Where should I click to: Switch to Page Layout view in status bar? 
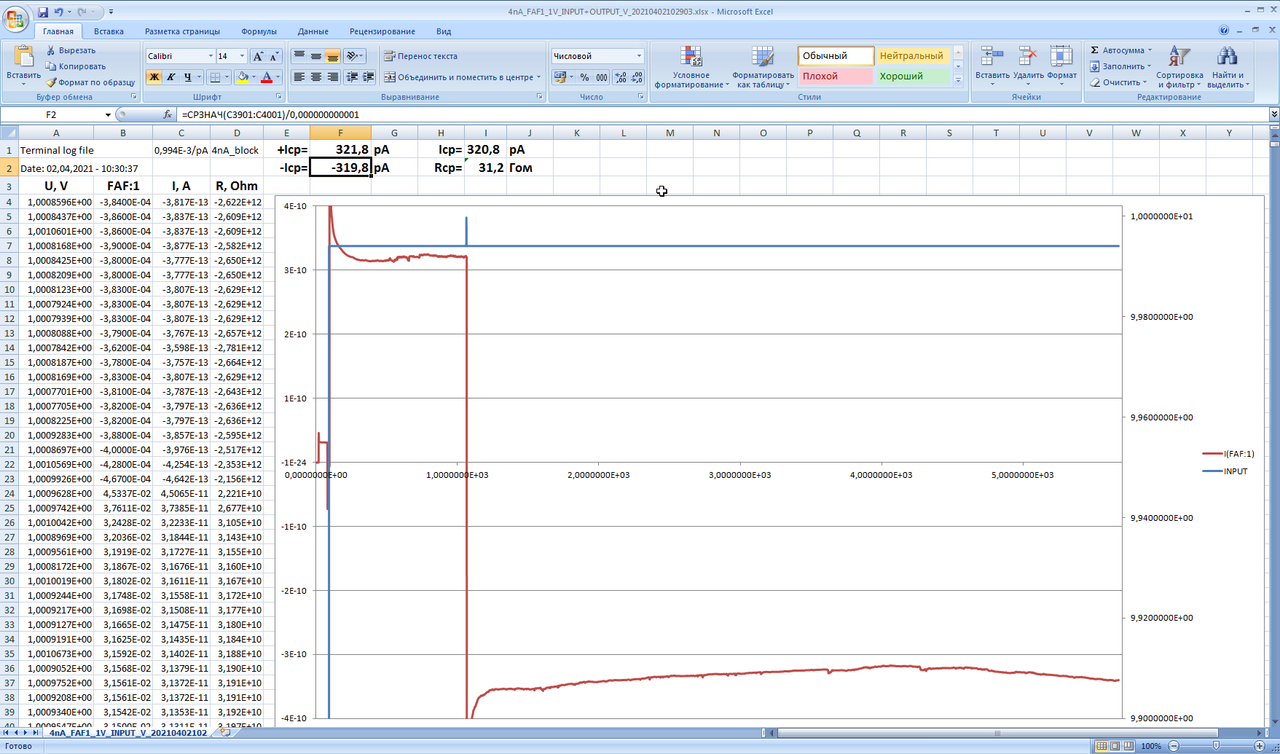(x=1114, y=746)
